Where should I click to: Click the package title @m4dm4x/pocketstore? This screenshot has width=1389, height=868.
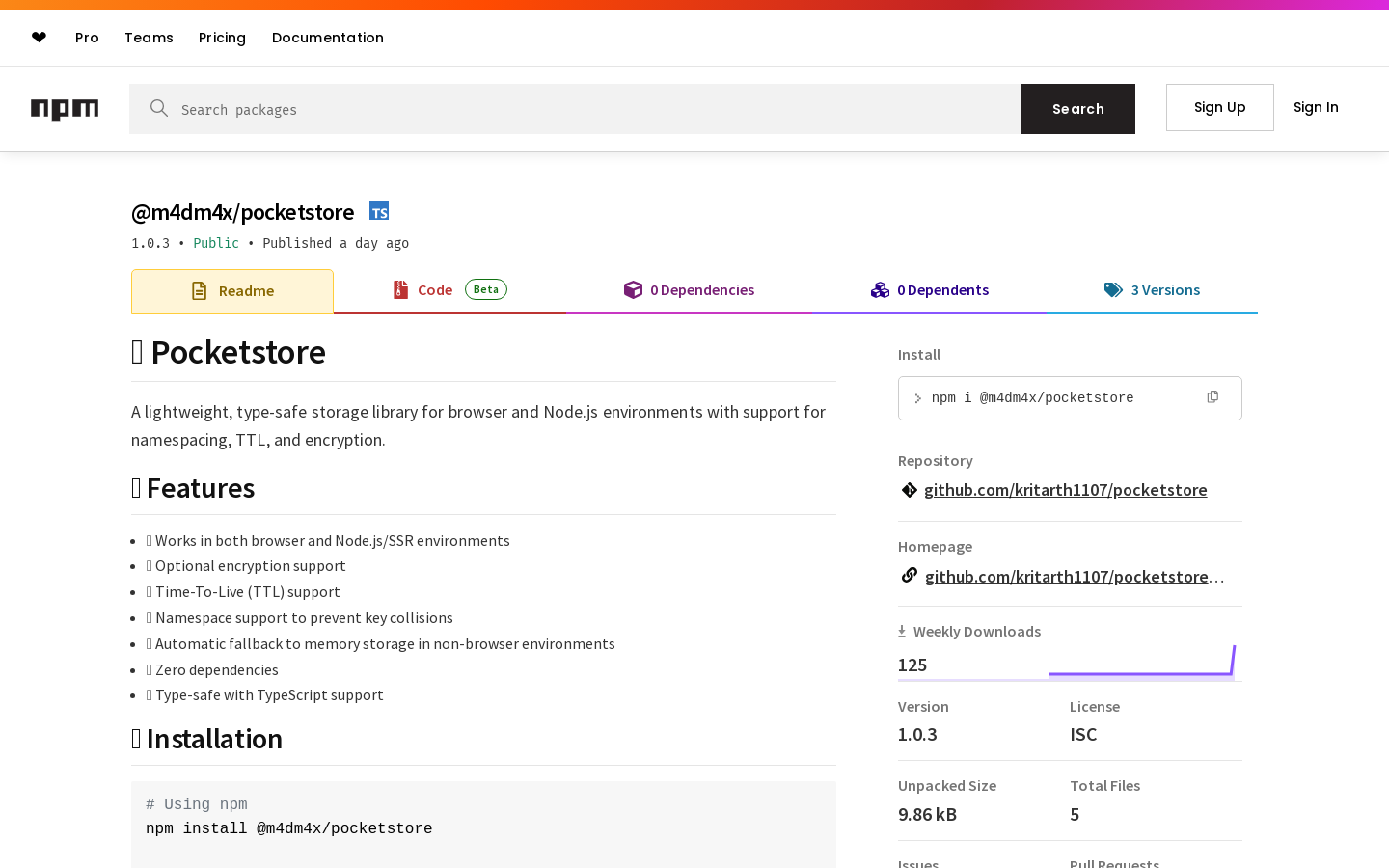(x=243, y=212)
